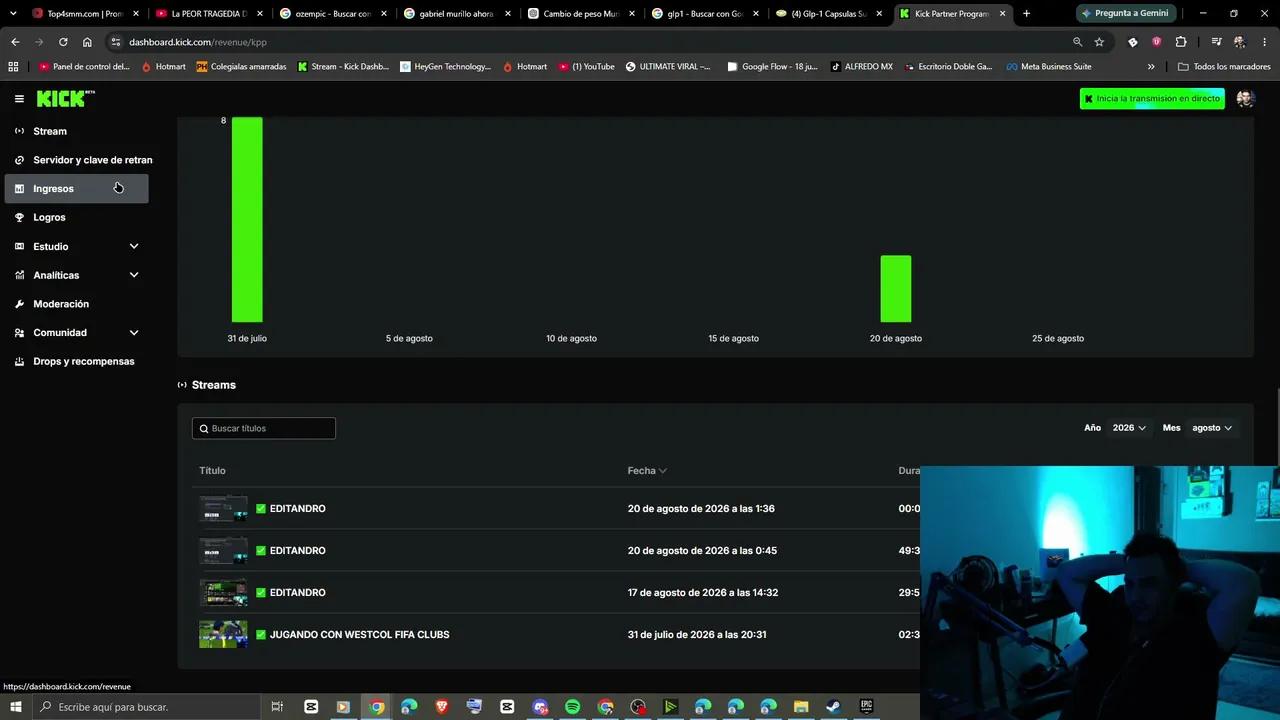Click the active Chrome taskbar icon
1280x720 pixels.
(x=377, y=707)
